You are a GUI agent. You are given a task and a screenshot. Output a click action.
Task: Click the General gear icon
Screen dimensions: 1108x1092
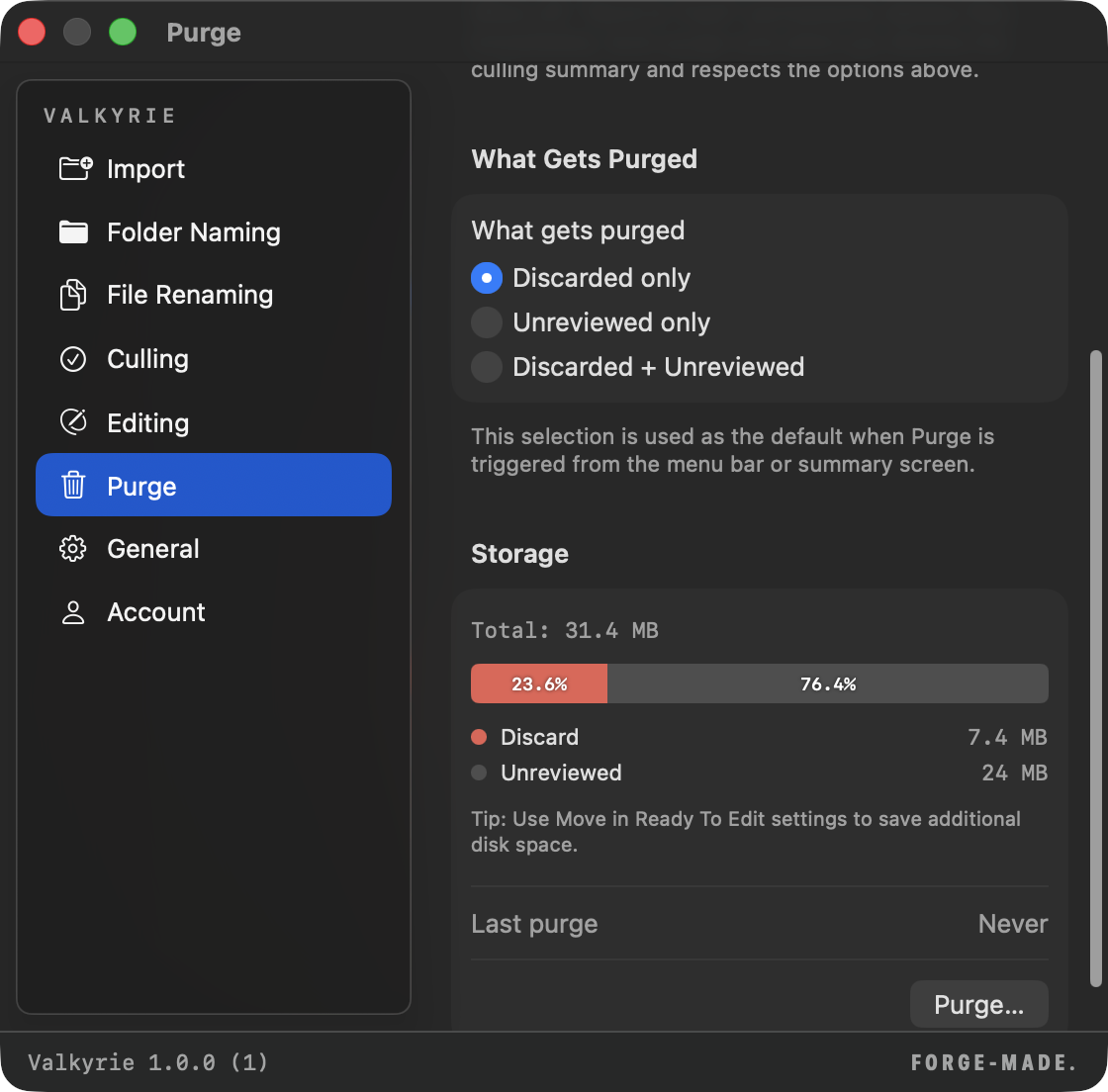pos(73,549)
